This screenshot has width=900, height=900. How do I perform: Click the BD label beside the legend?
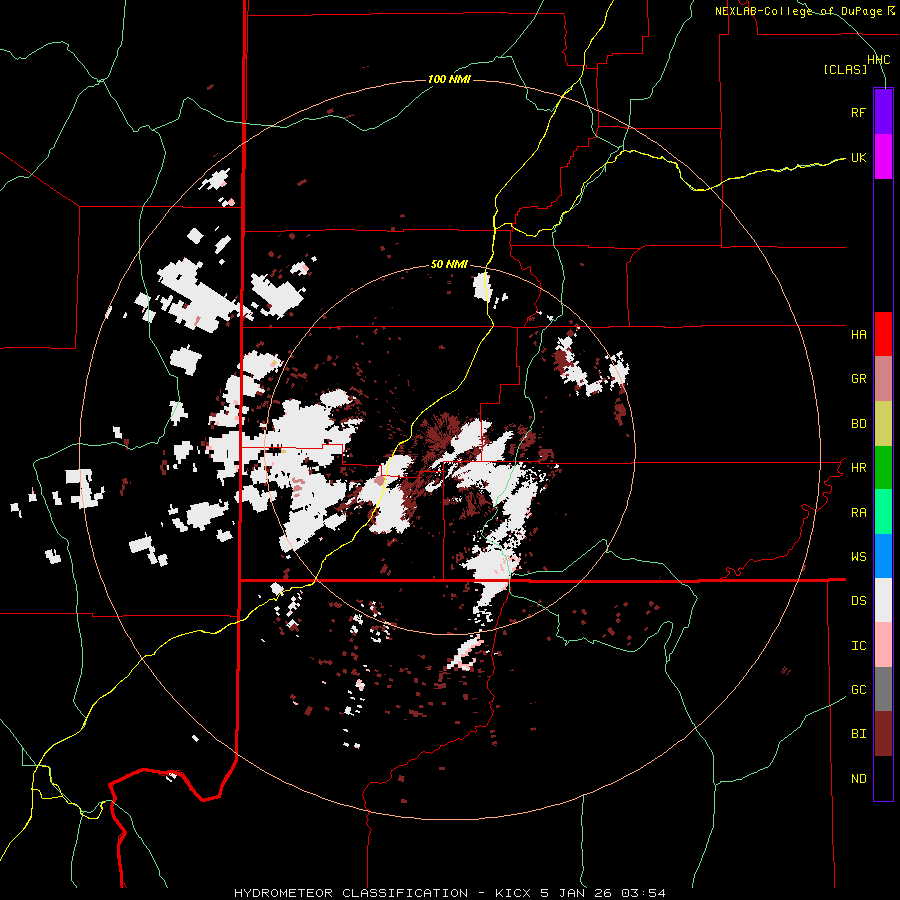(858, 424)
